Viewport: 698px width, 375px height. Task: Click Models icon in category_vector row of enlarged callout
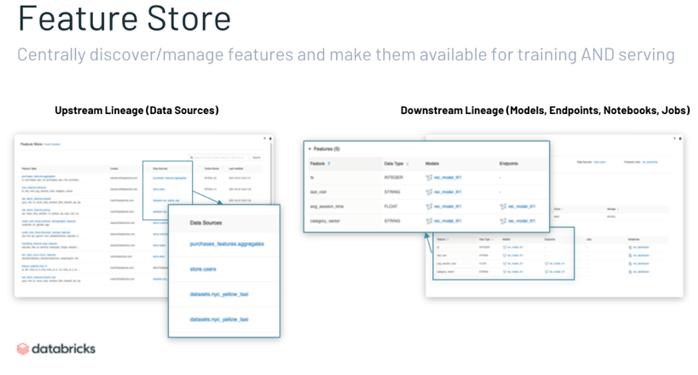tap(429, 221)
